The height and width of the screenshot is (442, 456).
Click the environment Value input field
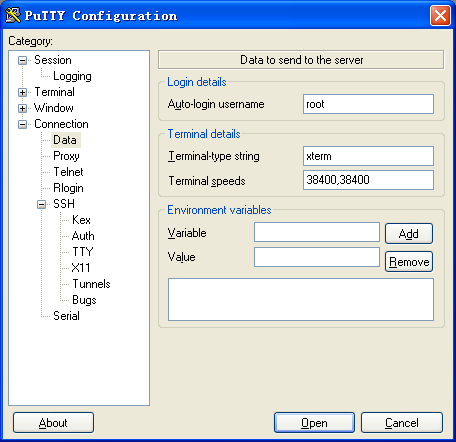click(x=317, y=257)
